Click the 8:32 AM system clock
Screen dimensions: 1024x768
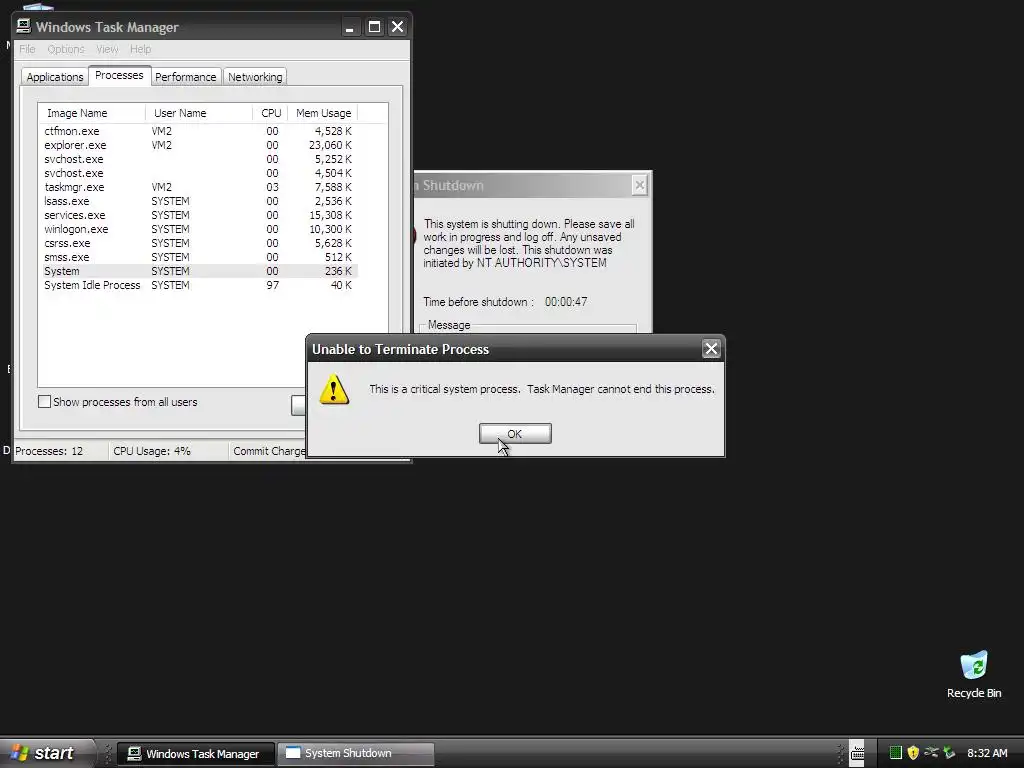click(x=987, y=753)
